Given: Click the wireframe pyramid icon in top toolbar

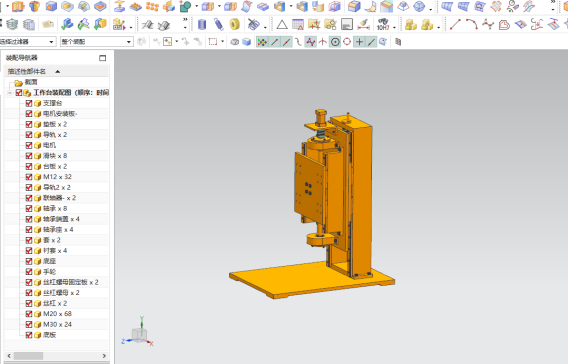Looking at the screenshot, I should [403, 6].
